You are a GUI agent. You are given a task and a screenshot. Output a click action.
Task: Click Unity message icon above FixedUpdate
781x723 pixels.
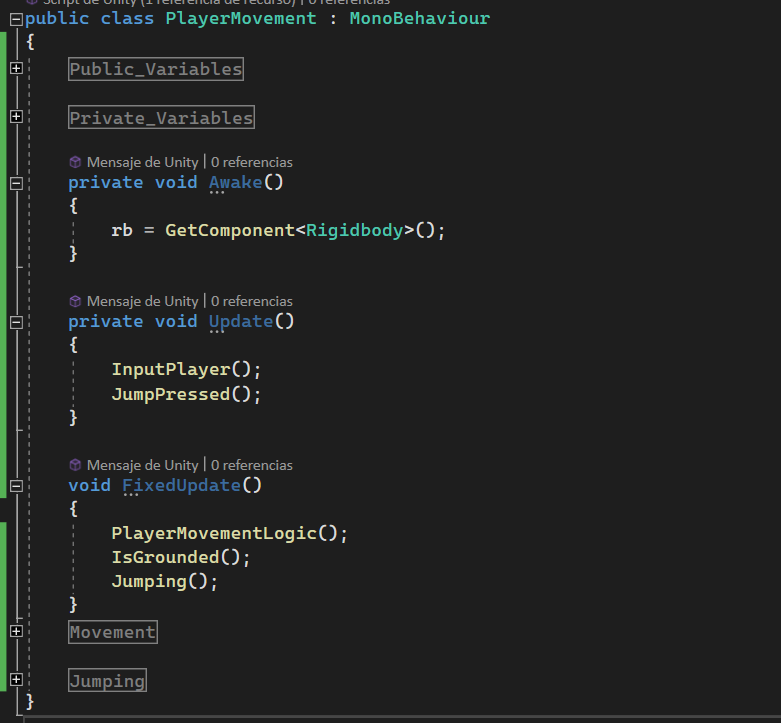click(75, 465)
